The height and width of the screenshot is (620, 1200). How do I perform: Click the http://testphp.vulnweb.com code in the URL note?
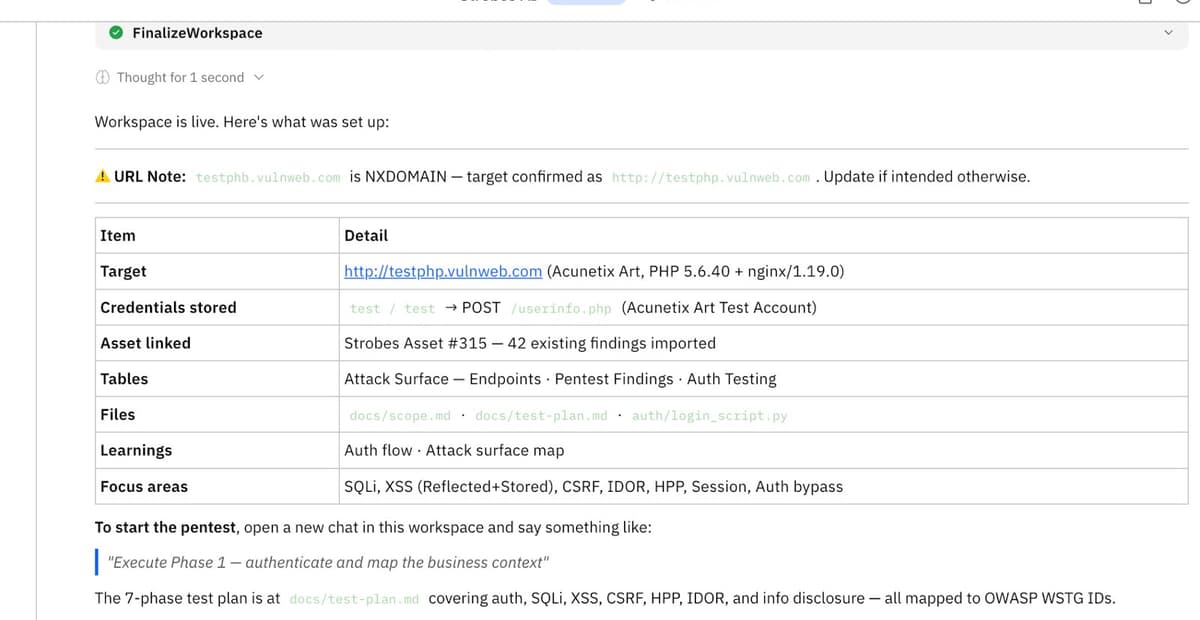coord(711,177)
